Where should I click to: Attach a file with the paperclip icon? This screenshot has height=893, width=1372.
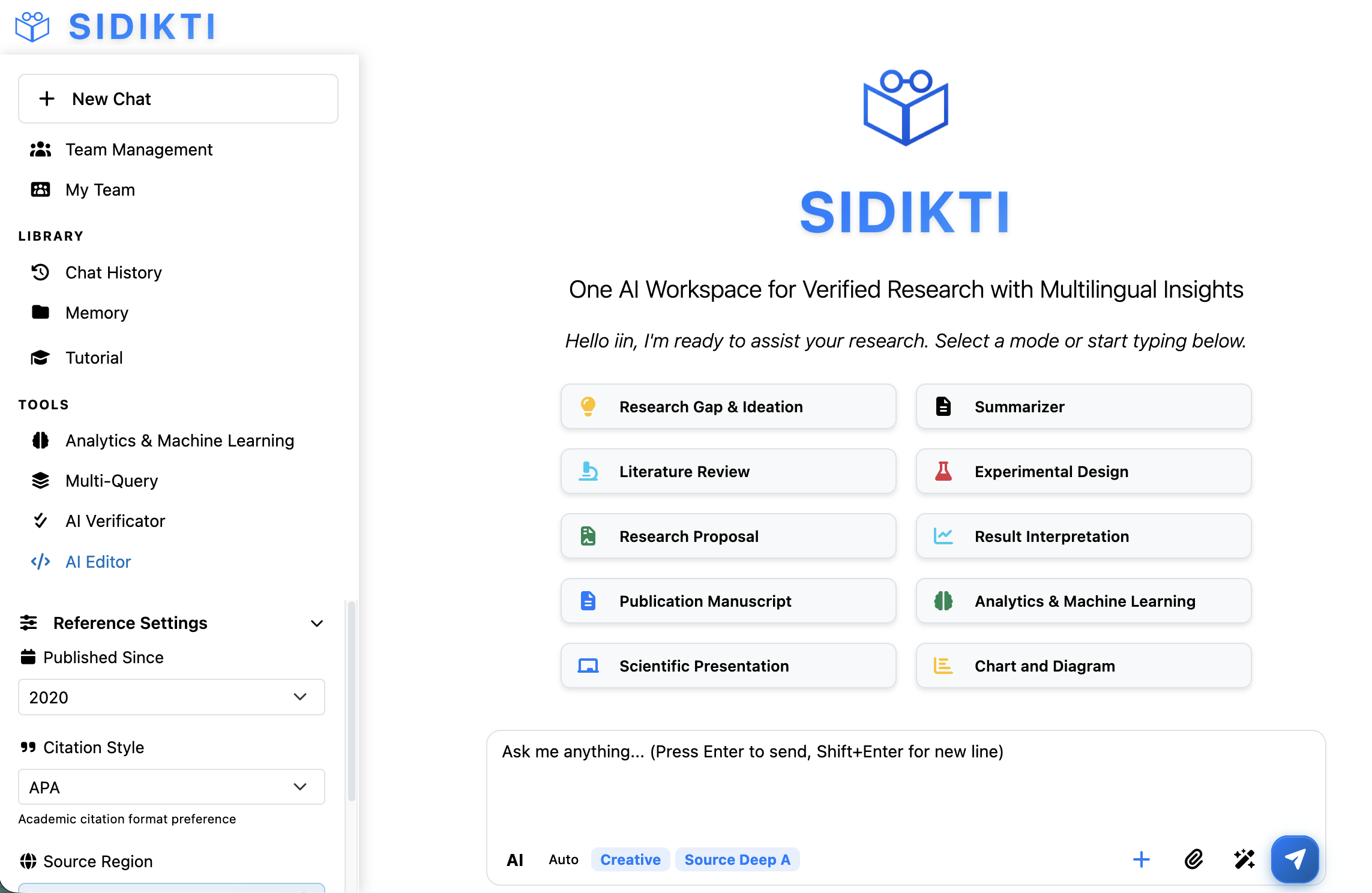click(1194, 859)
